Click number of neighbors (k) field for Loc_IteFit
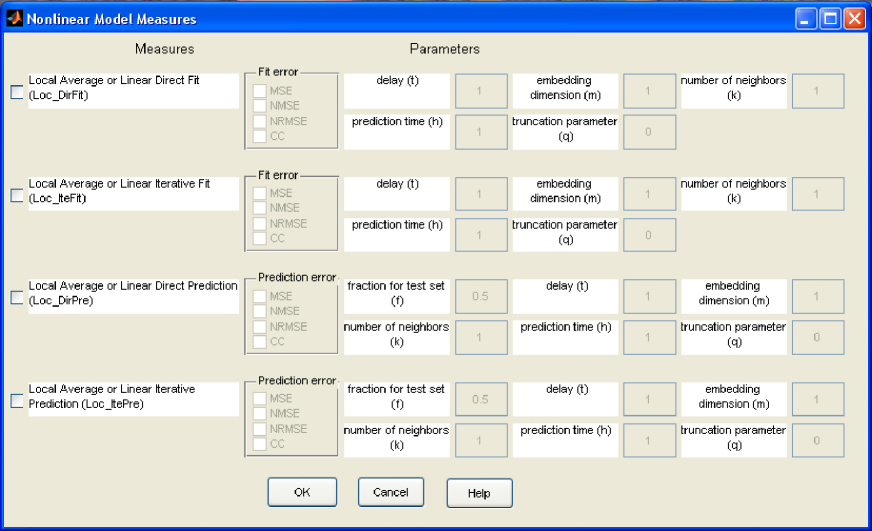This screenshot has height=531, width=872. coord(818,195)
